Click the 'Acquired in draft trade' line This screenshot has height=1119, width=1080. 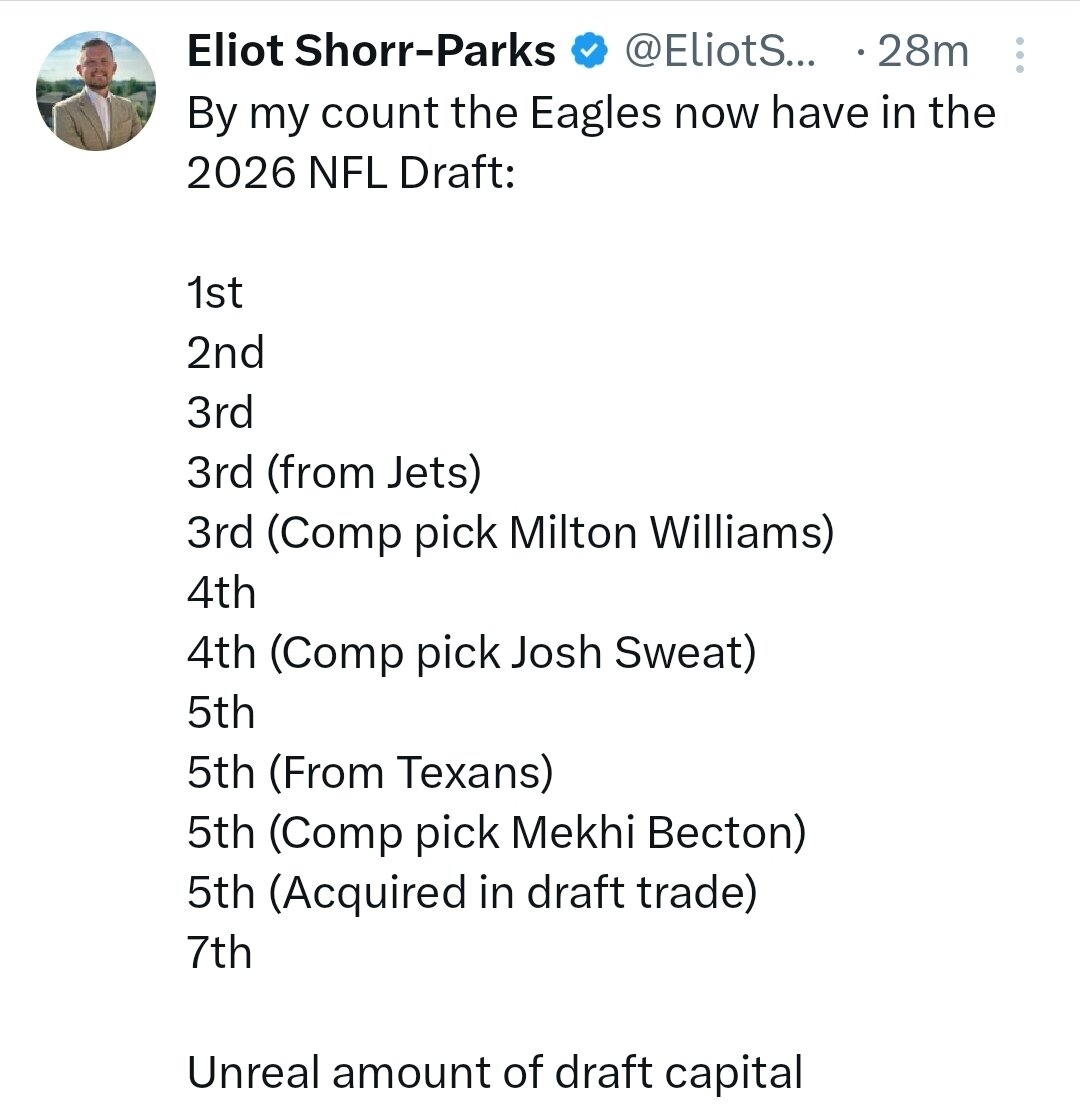pos(472,892)
